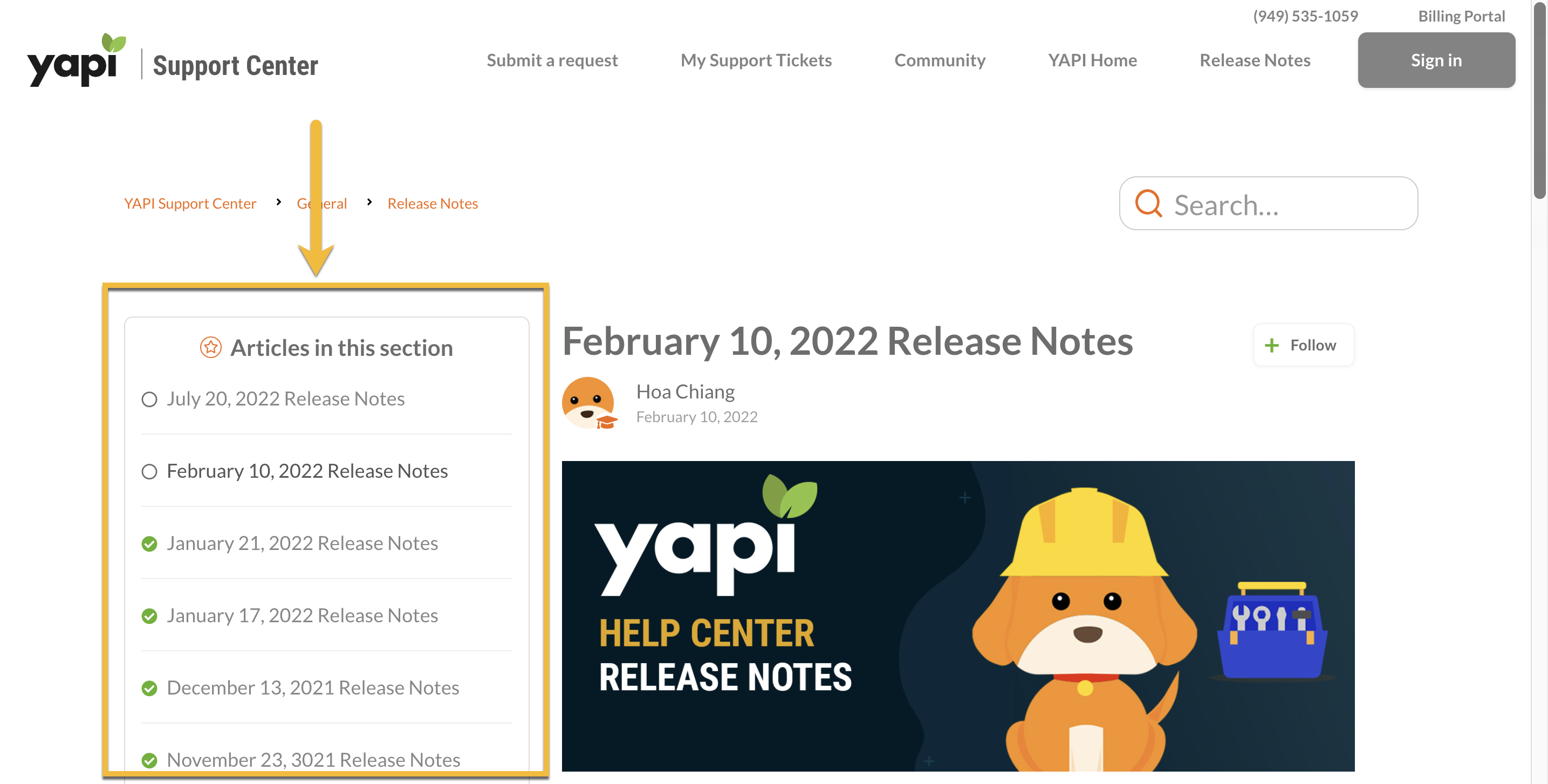Screen dimensions: 1548x784
Task: Click the green check beside January 17, 2022
Action: (149, 616)
